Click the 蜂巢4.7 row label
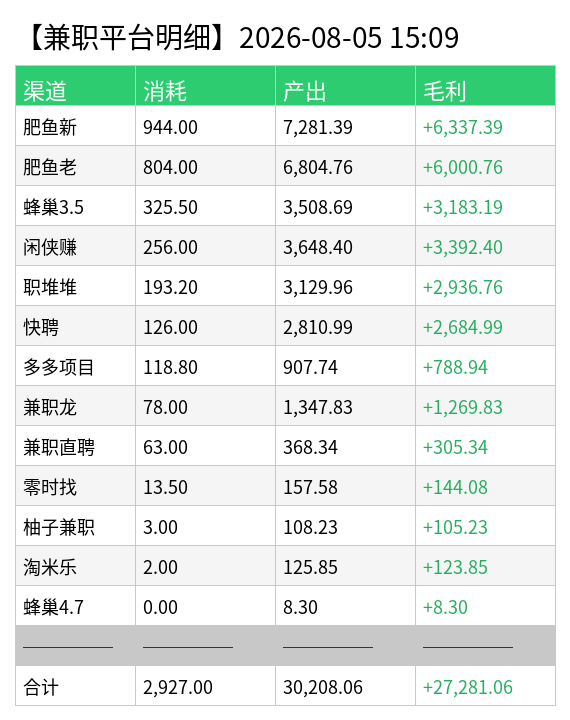 click(x=53, y=607)
